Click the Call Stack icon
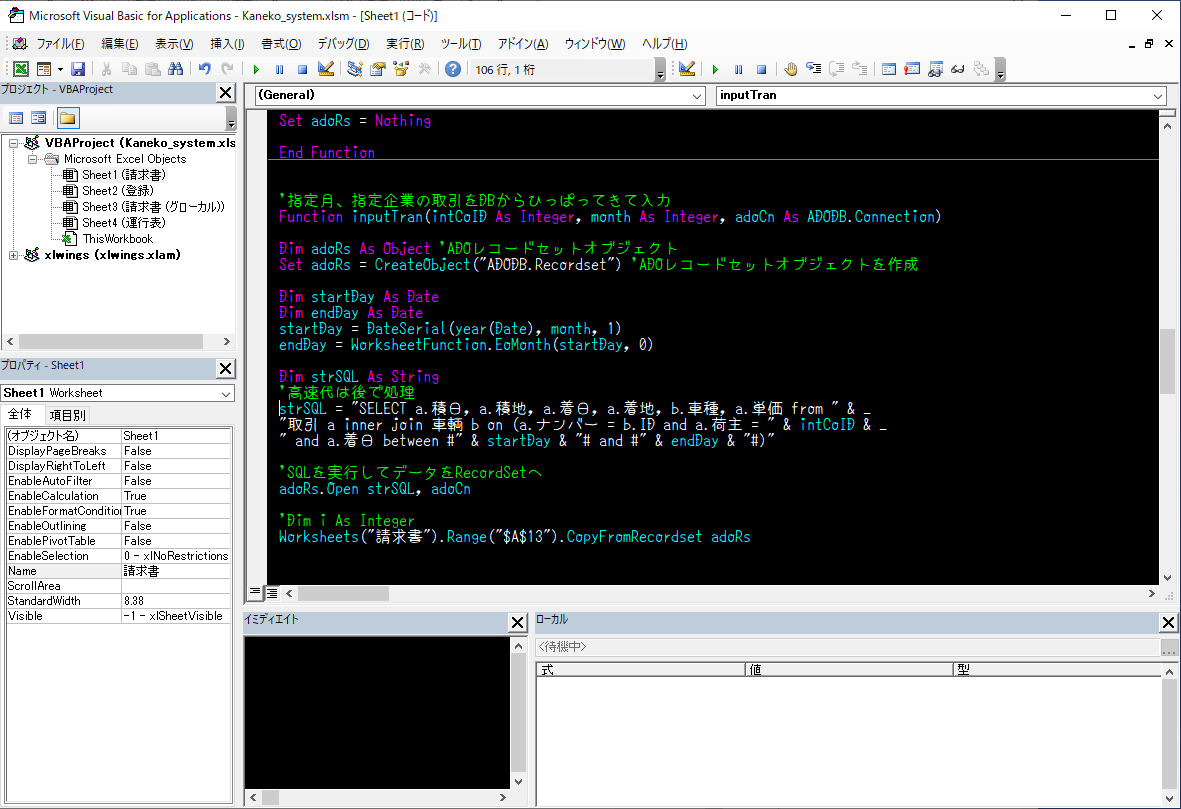The height and width of the screenshot is (809, 1181). pyautogui.click(x=981, y=69)
